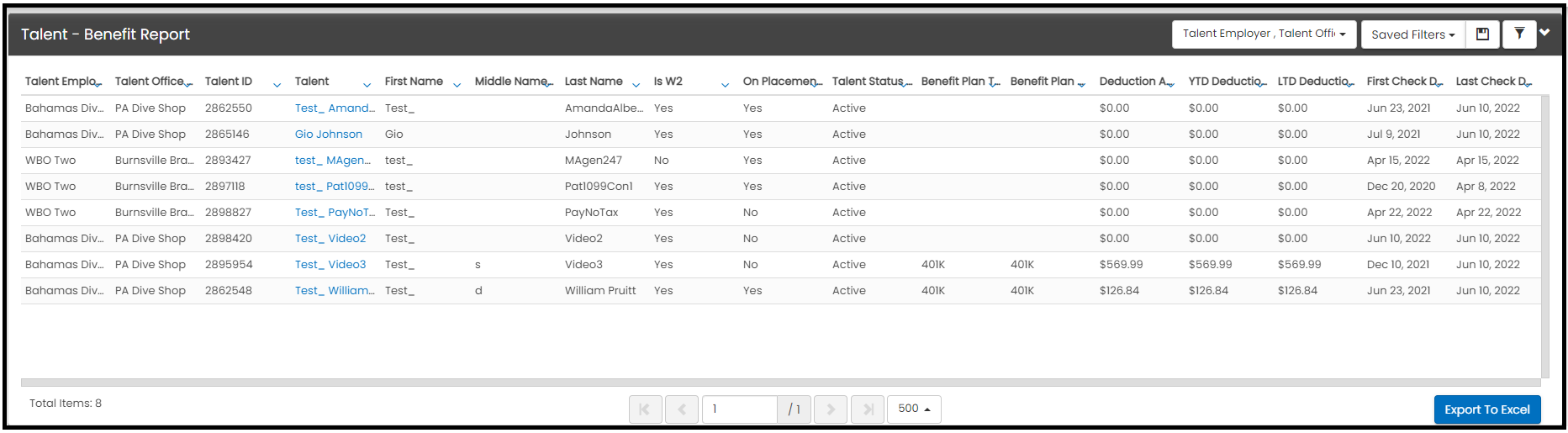1568x433 pixels.
Task: Open the Saved Filters dropdown
Action: click(1412, 34)
